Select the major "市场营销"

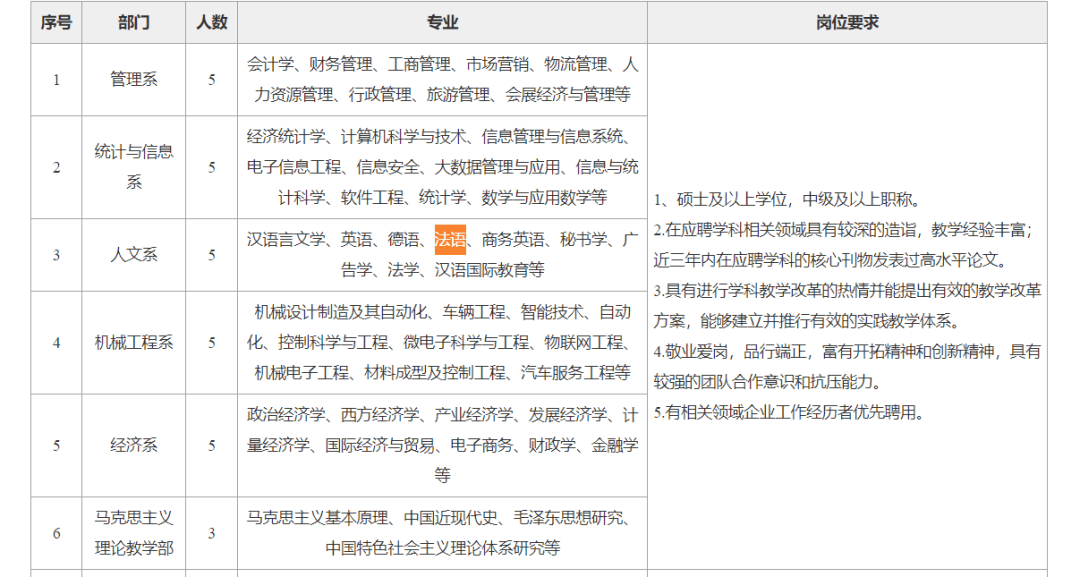(497, 65)
